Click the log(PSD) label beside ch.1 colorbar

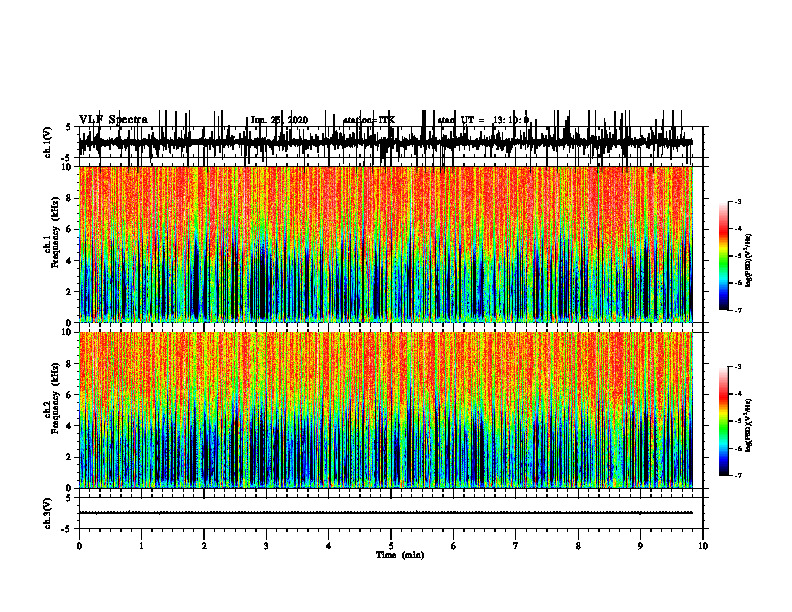point(748,260)
